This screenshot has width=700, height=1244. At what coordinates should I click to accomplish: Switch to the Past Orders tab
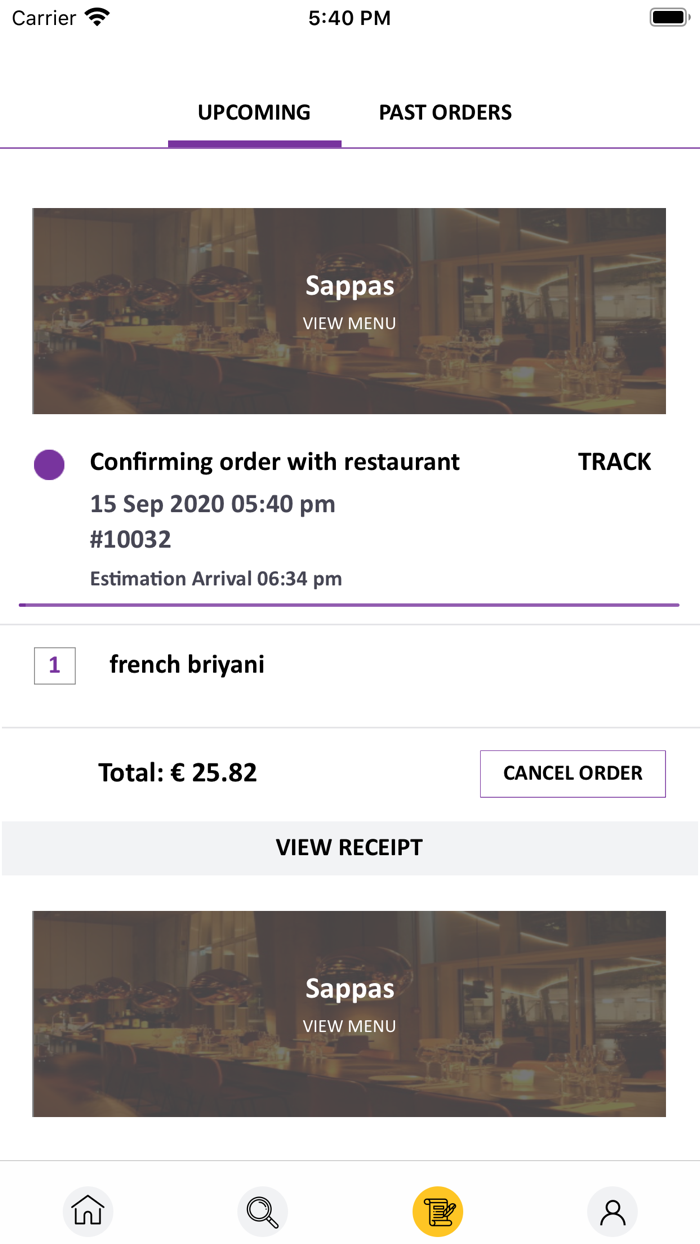pyautogui.click(x=445, y=113)
